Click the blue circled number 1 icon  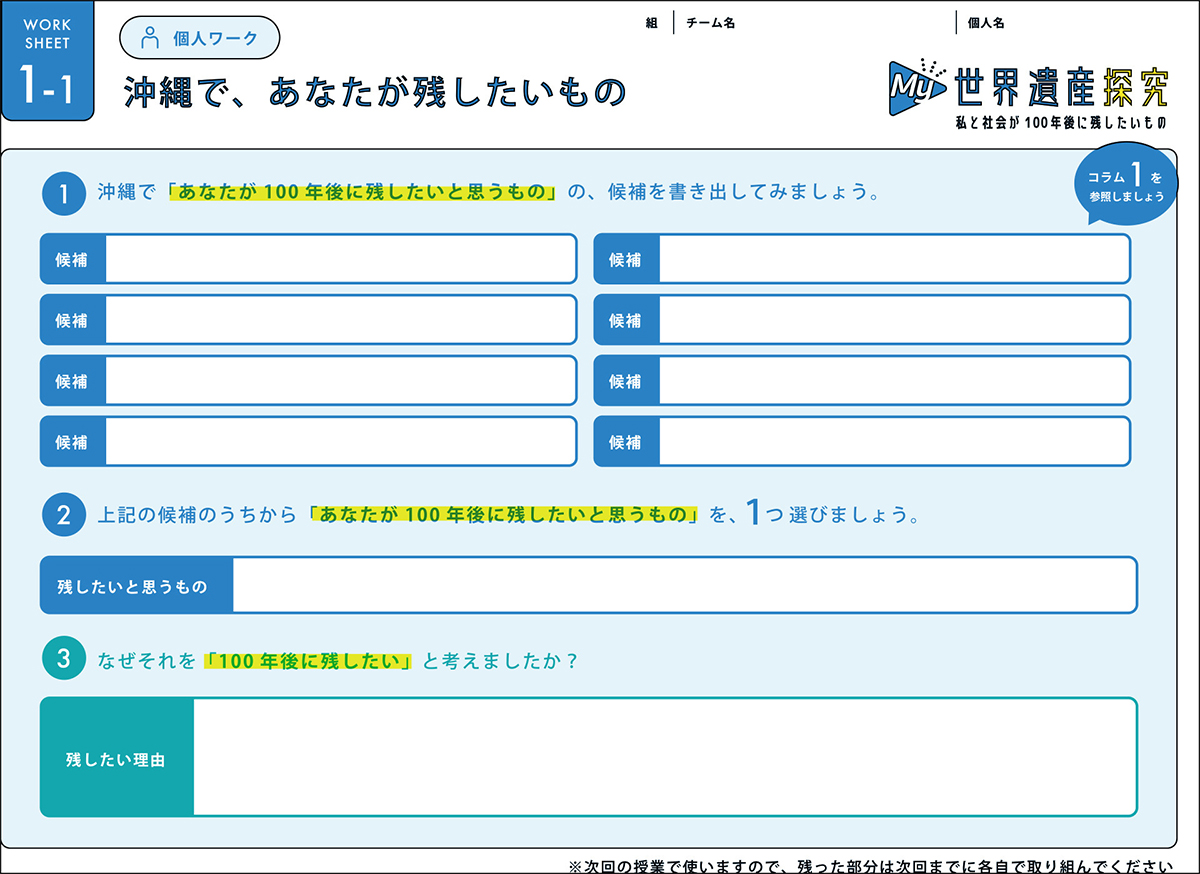[64, 194]
